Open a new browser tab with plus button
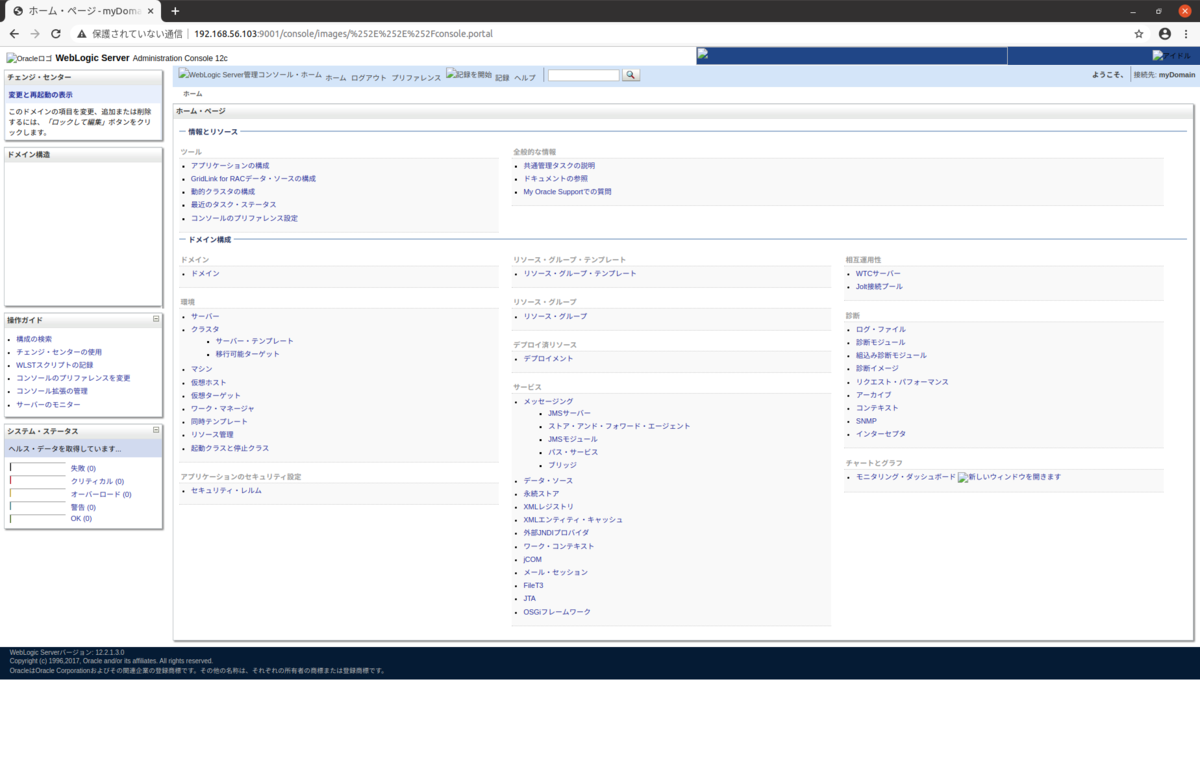This screenshot has width=1200, height=762. pyautogui.click(x=175, y=11)
